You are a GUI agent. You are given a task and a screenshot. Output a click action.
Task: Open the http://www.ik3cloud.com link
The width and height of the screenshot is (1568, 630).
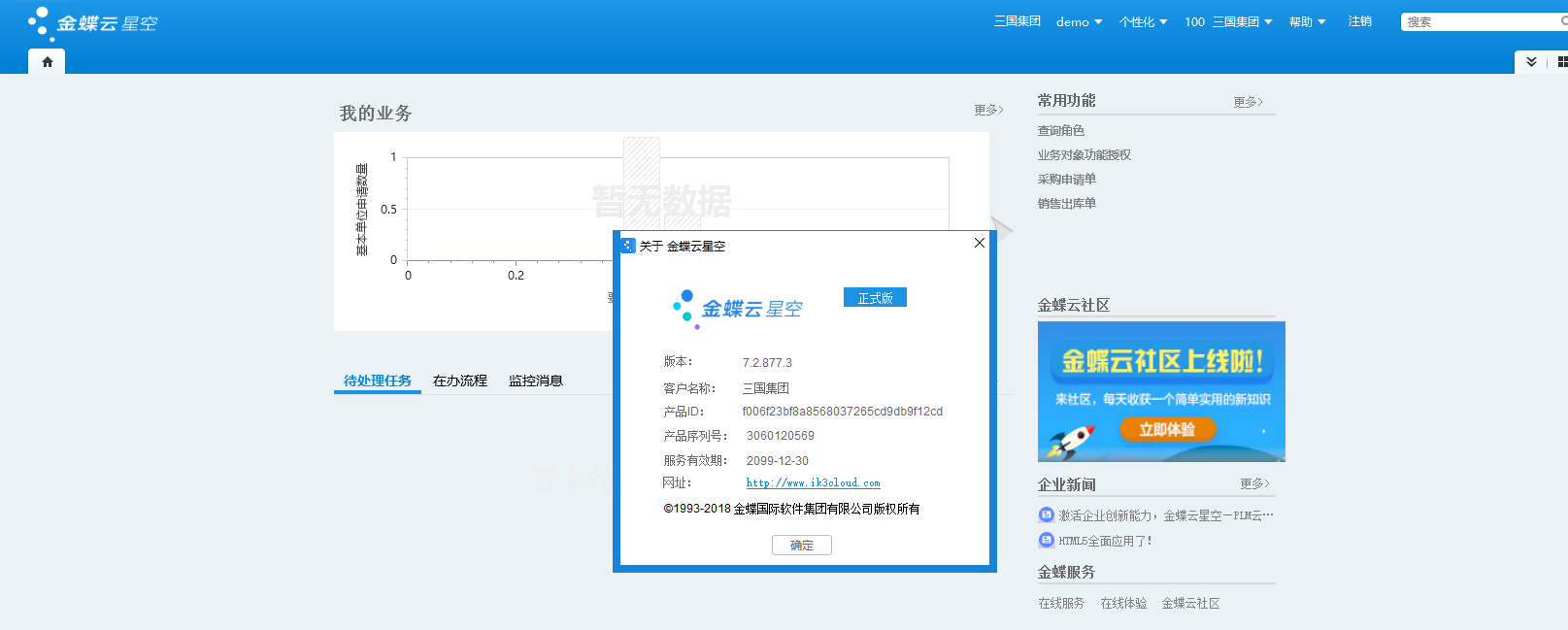[814, 482]
